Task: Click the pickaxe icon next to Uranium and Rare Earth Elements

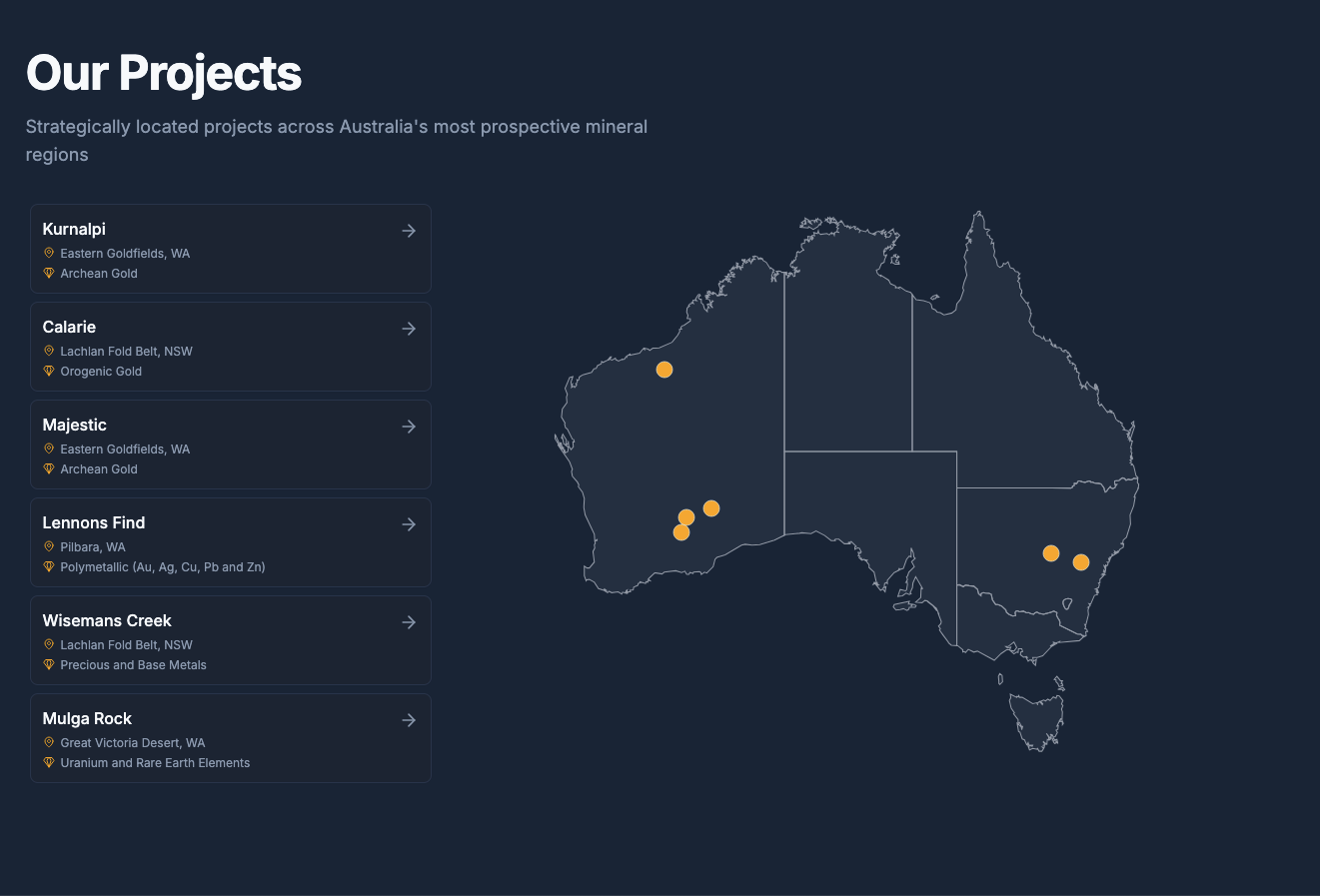Action: point(49,762)
